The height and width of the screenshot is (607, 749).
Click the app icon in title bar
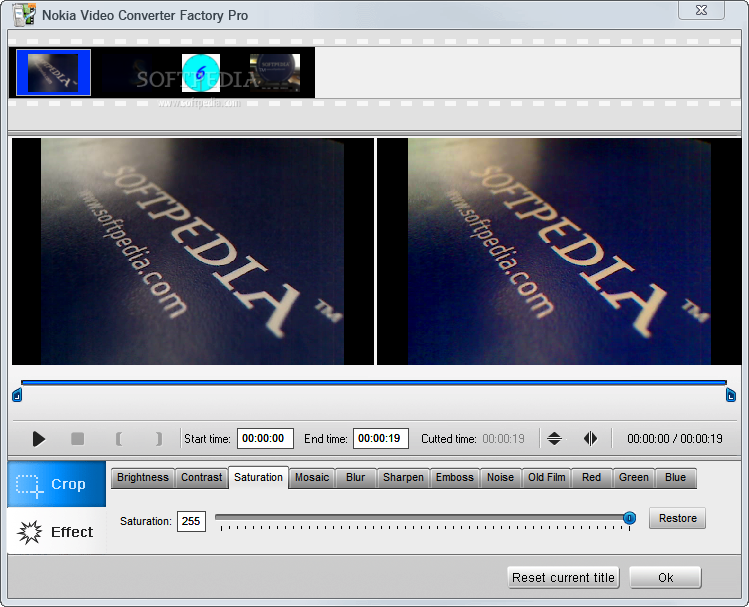(x=23, y=14)
